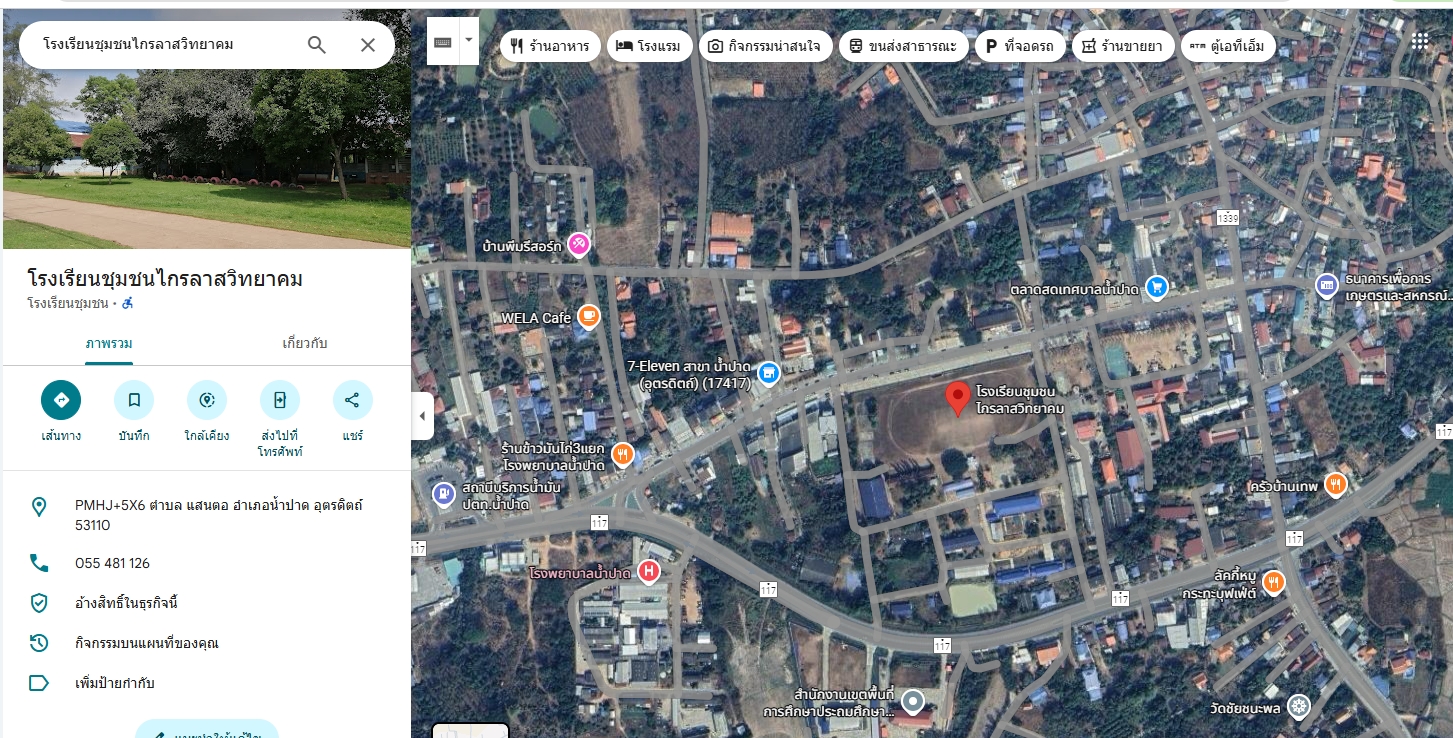Save place with บันทึก bookmark icon
Screen dimensions: 1453x738
(x=134, y=400)
